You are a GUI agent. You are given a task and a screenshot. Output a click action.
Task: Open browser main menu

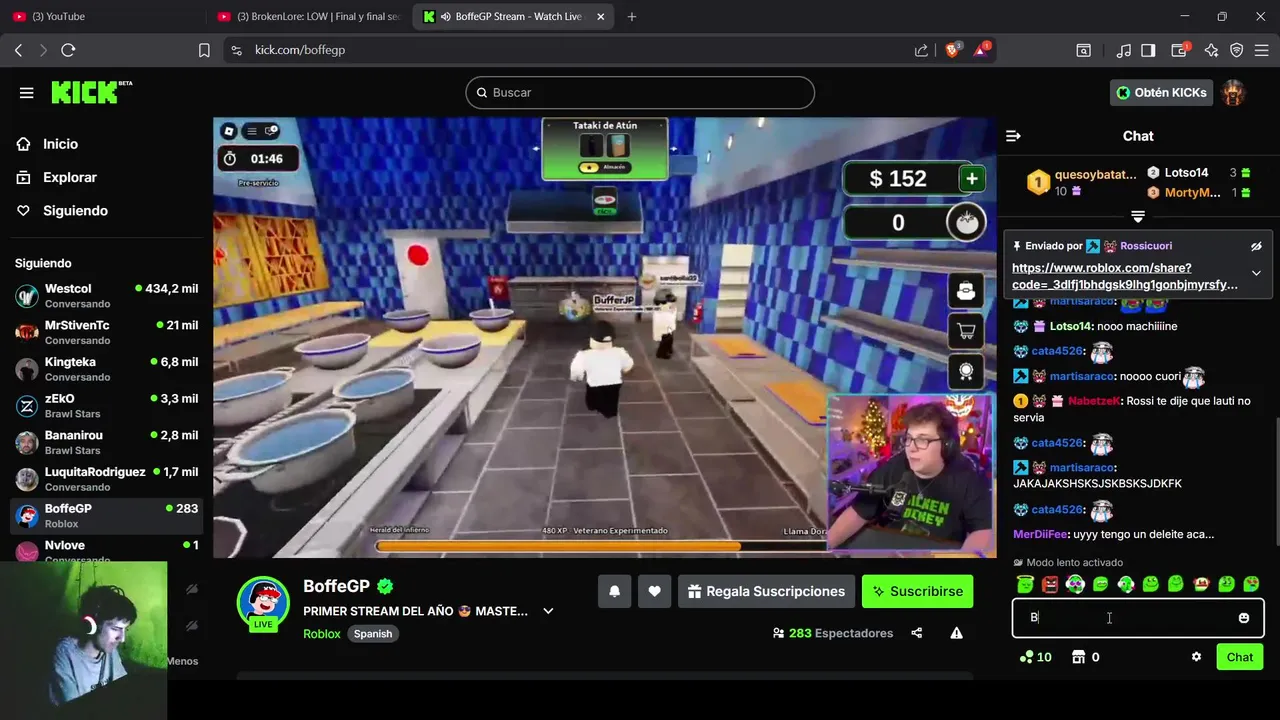tap(1262, 50)
